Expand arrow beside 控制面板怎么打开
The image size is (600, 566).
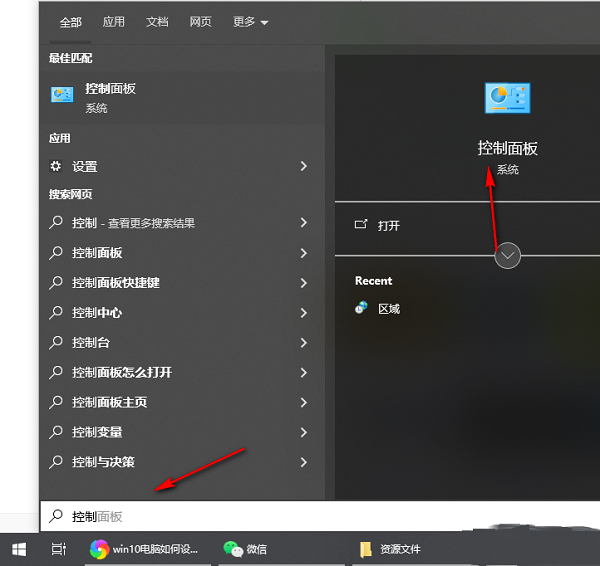(304, 372)
